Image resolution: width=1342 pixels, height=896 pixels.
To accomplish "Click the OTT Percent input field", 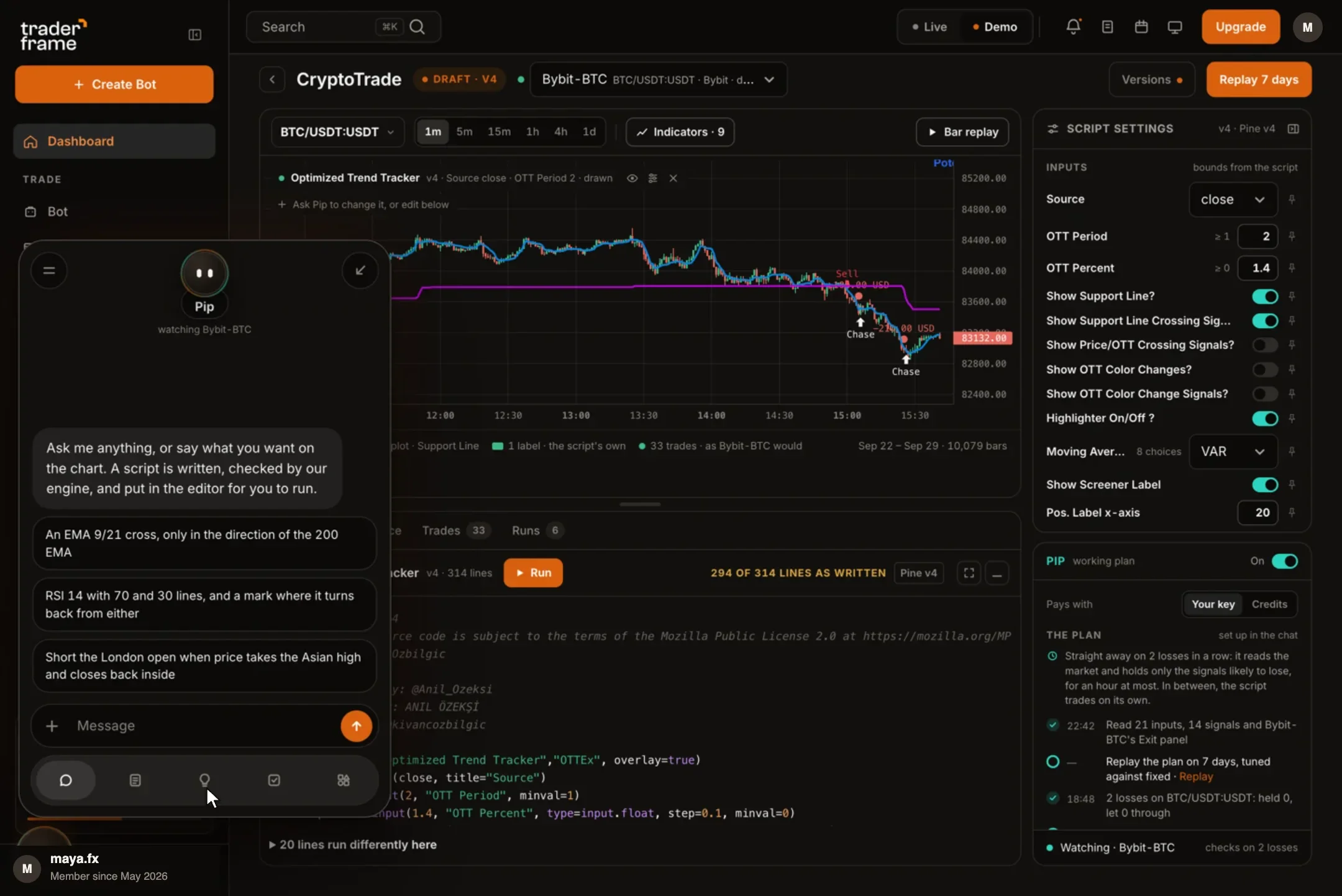I will [x=1258, y=268].
